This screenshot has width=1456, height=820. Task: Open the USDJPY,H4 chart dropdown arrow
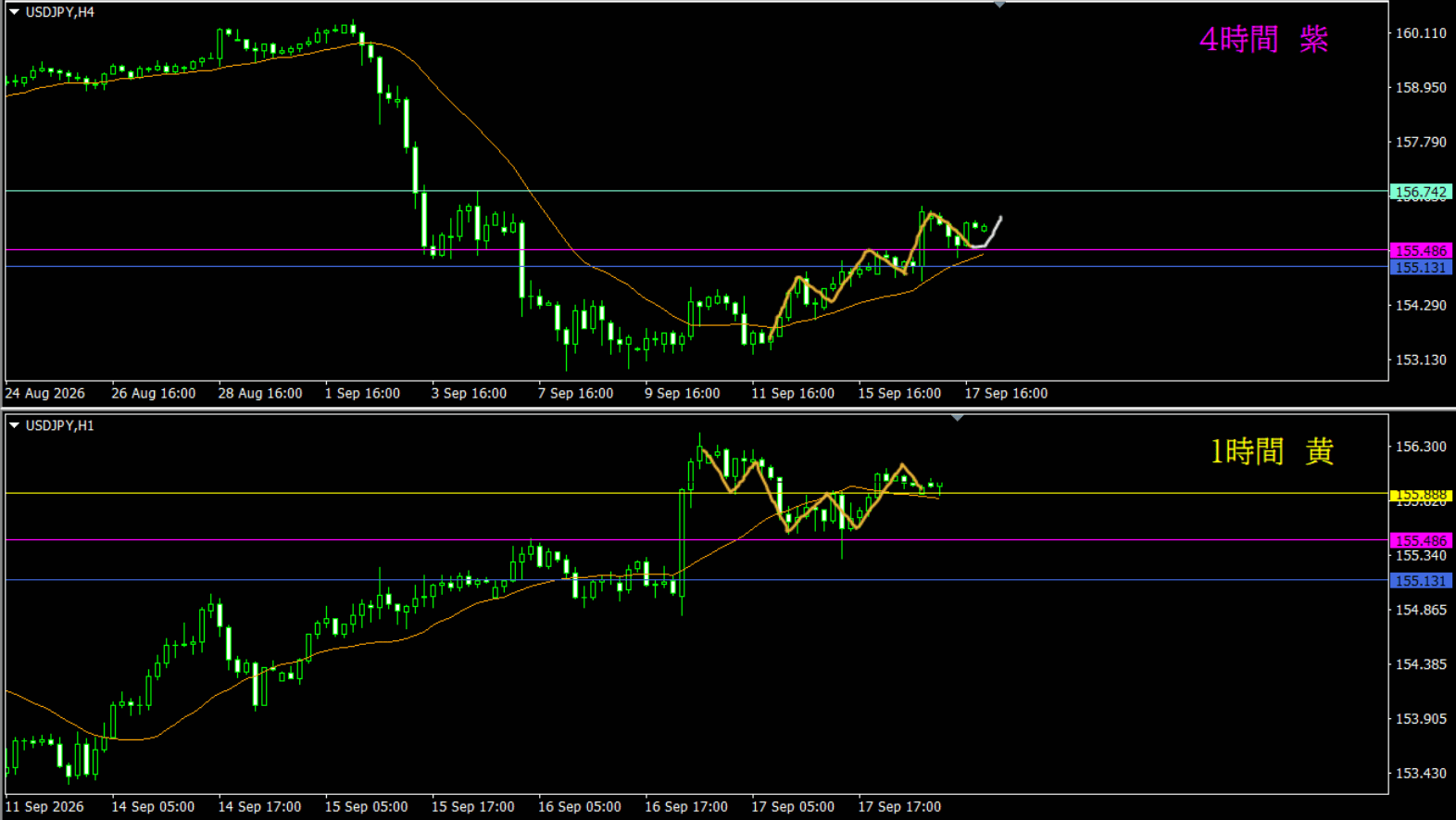pos(14,12)
